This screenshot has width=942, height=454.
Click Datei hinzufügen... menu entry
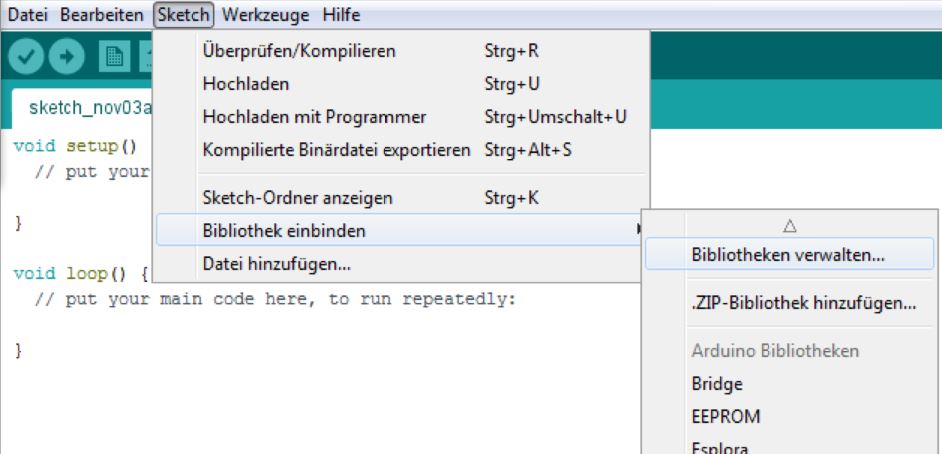tap(276, 265)
